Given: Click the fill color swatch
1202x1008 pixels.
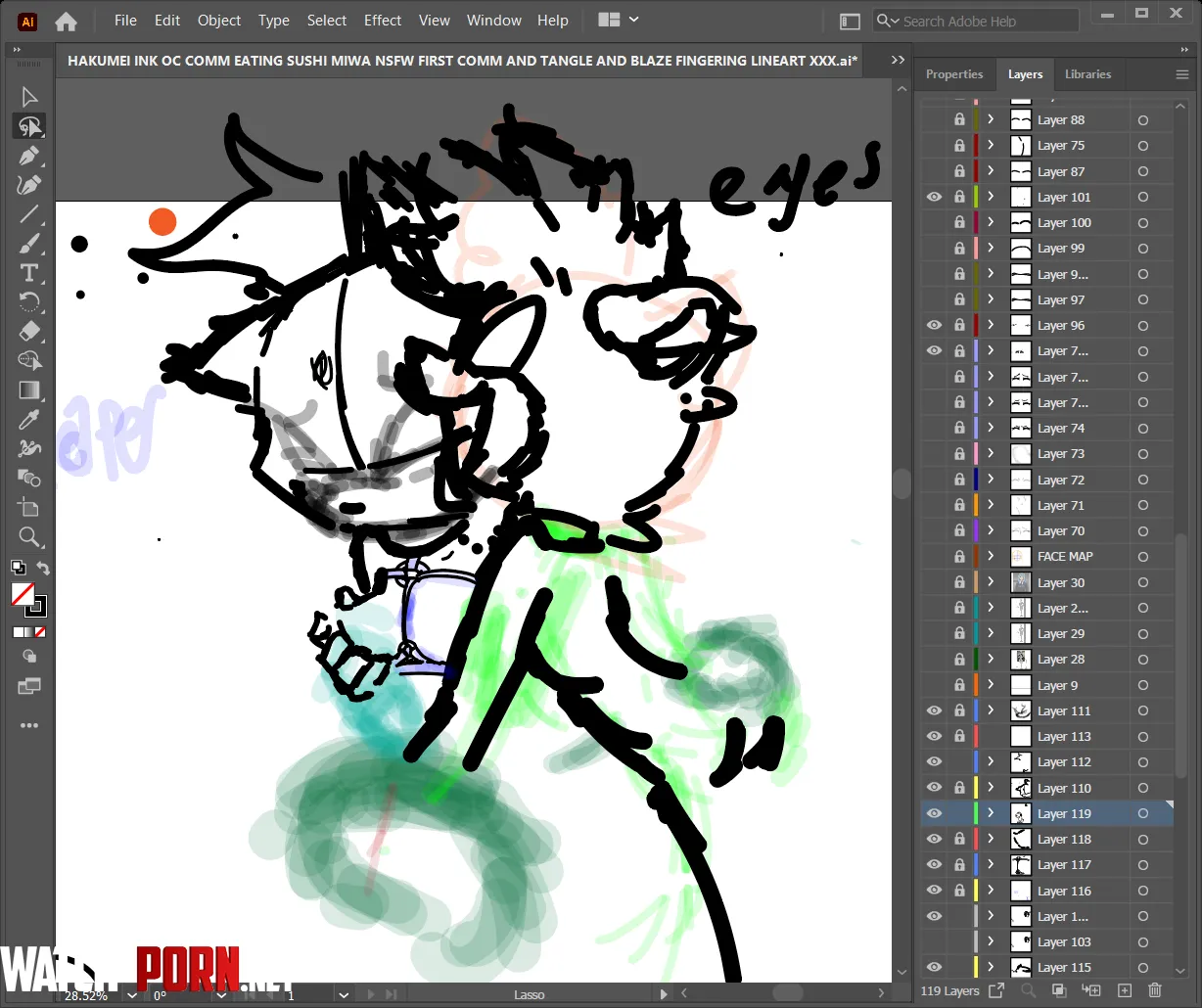Looking at the screenshot, I should coord(23,594).
